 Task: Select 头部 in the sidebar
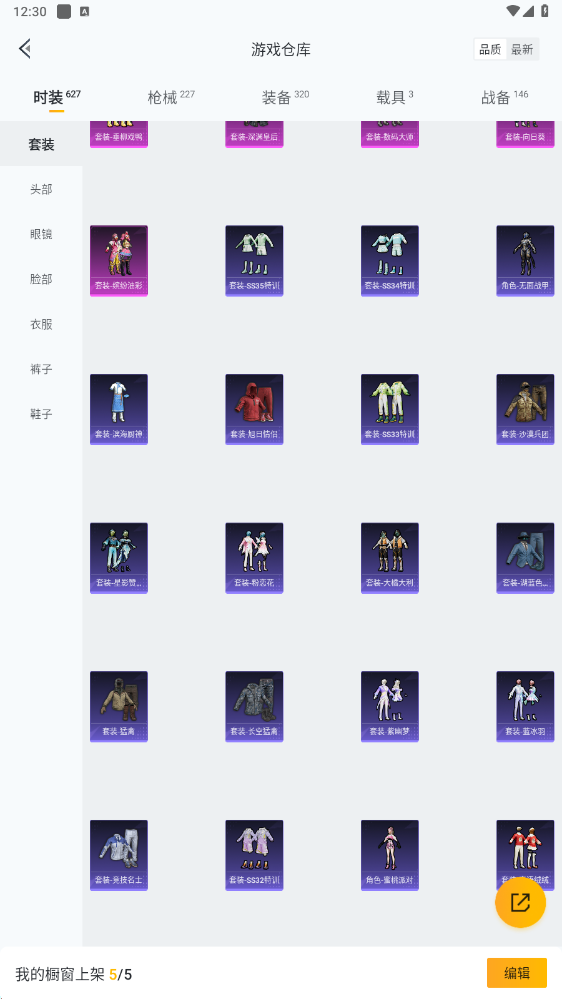[x=41, y=189]
